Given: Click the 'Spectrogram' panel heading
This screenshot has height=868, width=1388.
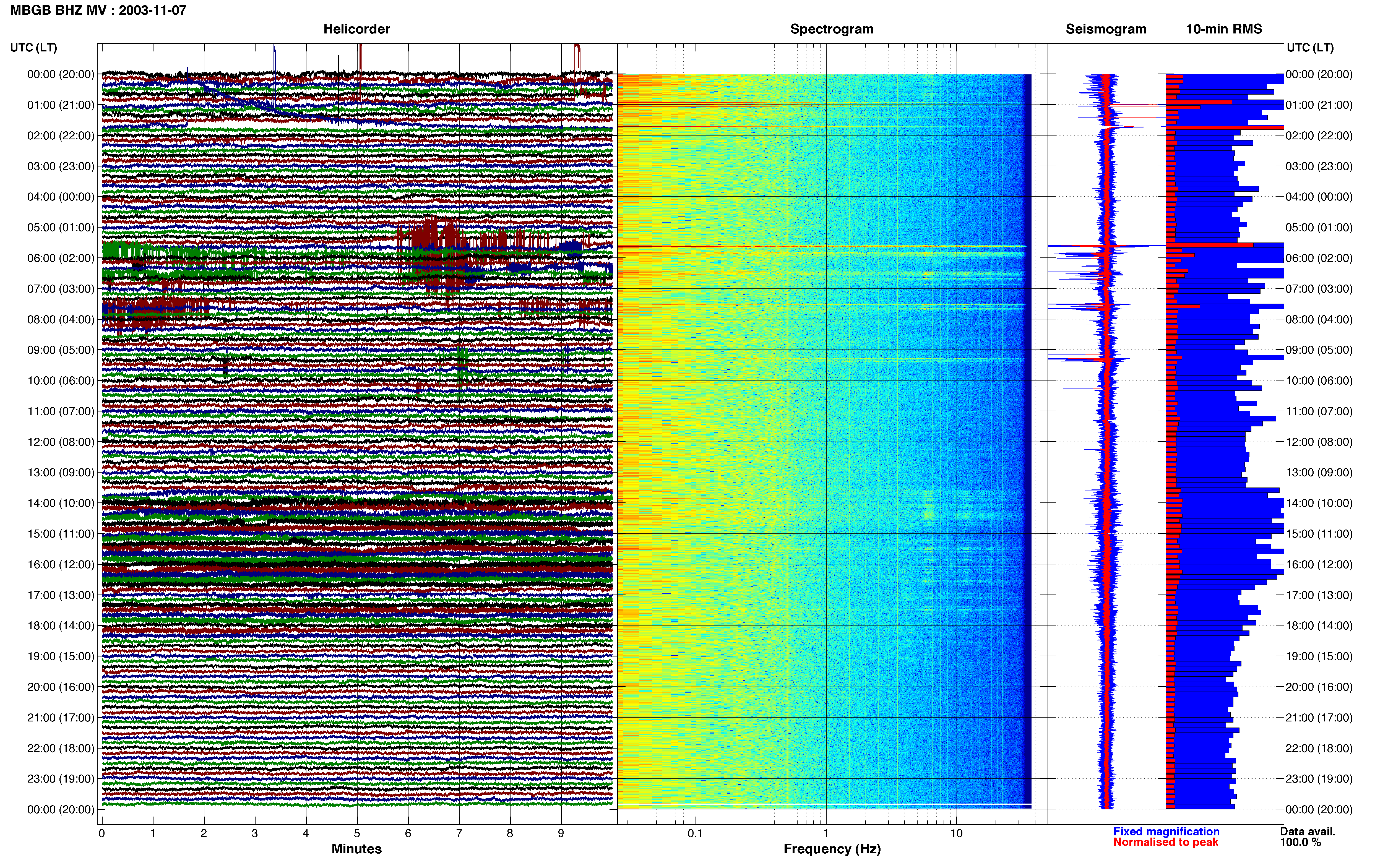Looking at the screenshot, I should coord(832,29).
